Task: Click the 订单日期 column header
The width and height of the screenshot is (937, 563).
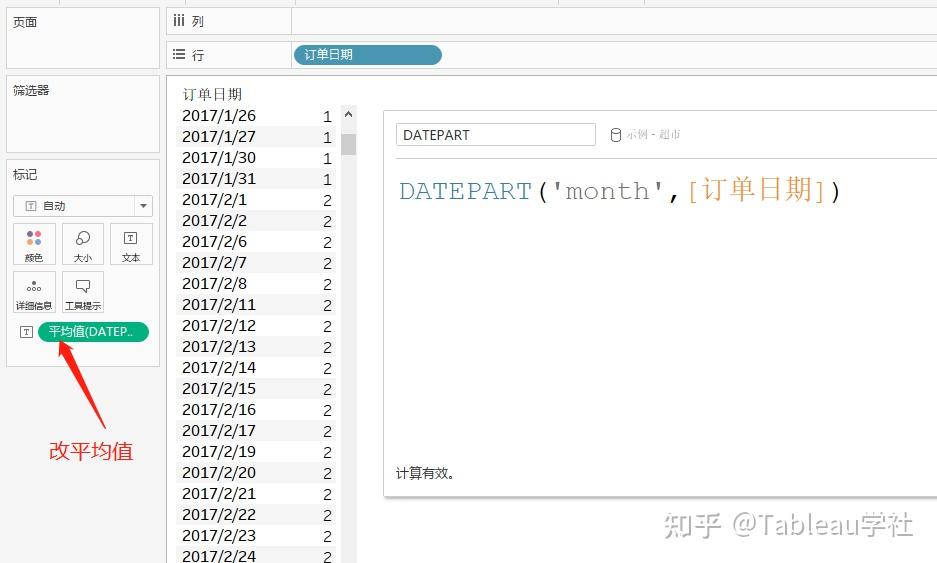Action: pyautogui.click(x=212, y=94)
